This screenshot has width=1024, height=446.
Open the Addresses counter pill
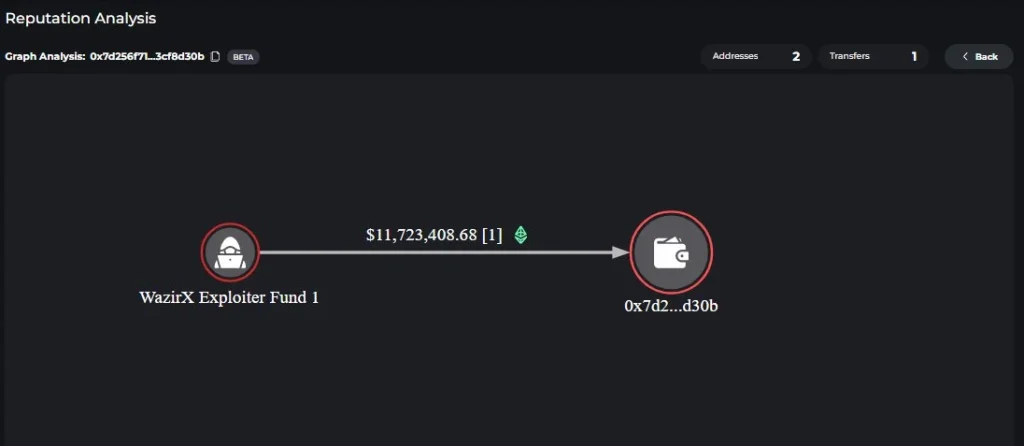click(x=755, y=56)
